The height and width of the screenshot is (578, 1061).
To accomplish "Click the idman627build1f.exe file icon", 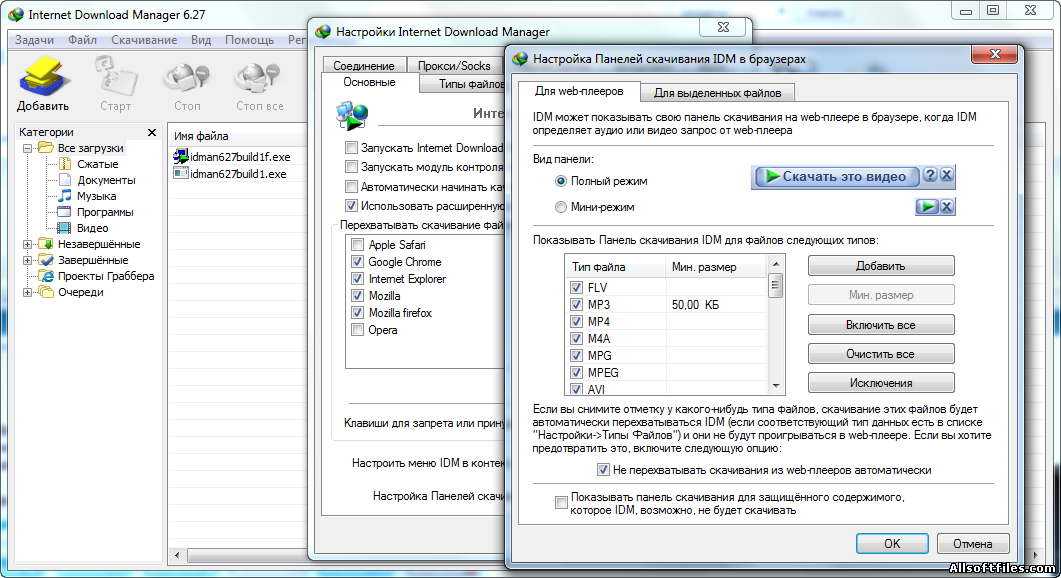I will [x=181, y=156].
